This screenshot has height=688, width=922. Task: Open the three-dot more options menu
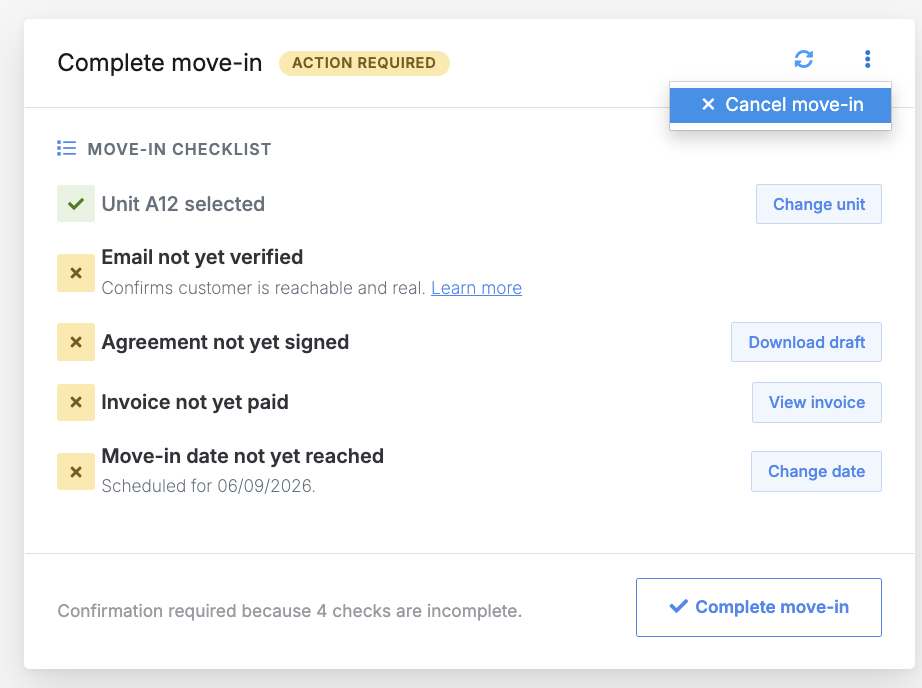[867, 59]
